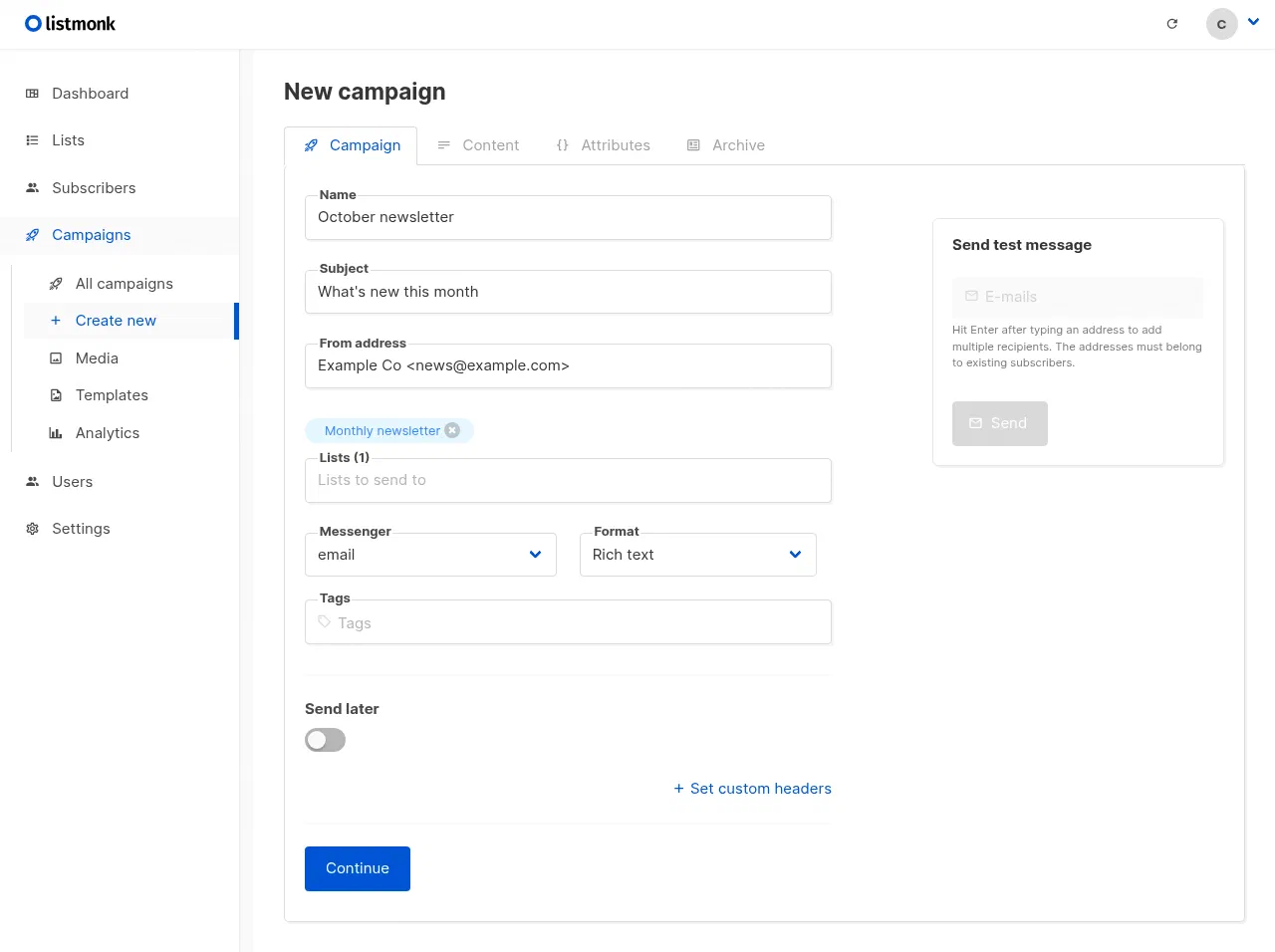The height and width of the screenshot is (952, 1275).
Task: Click the Lists sidebar icon
Action: pos(32,140)
